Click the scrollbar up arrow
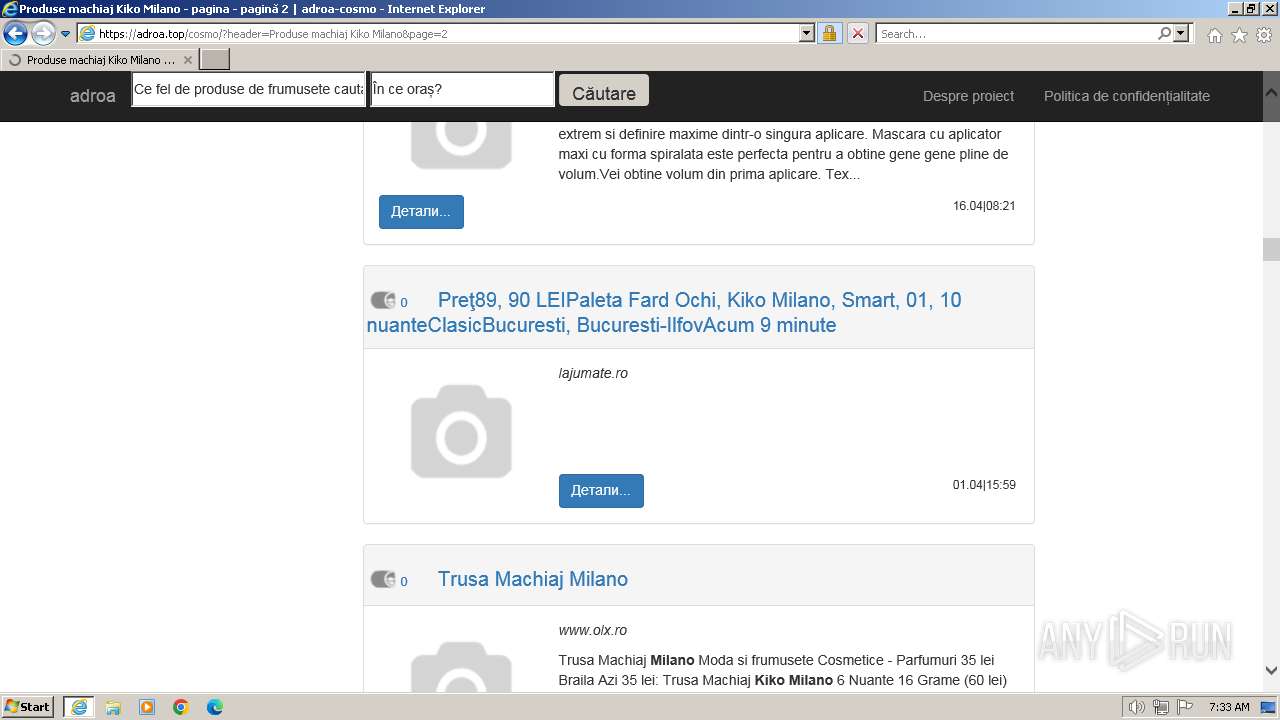 tap(1271, 91)
